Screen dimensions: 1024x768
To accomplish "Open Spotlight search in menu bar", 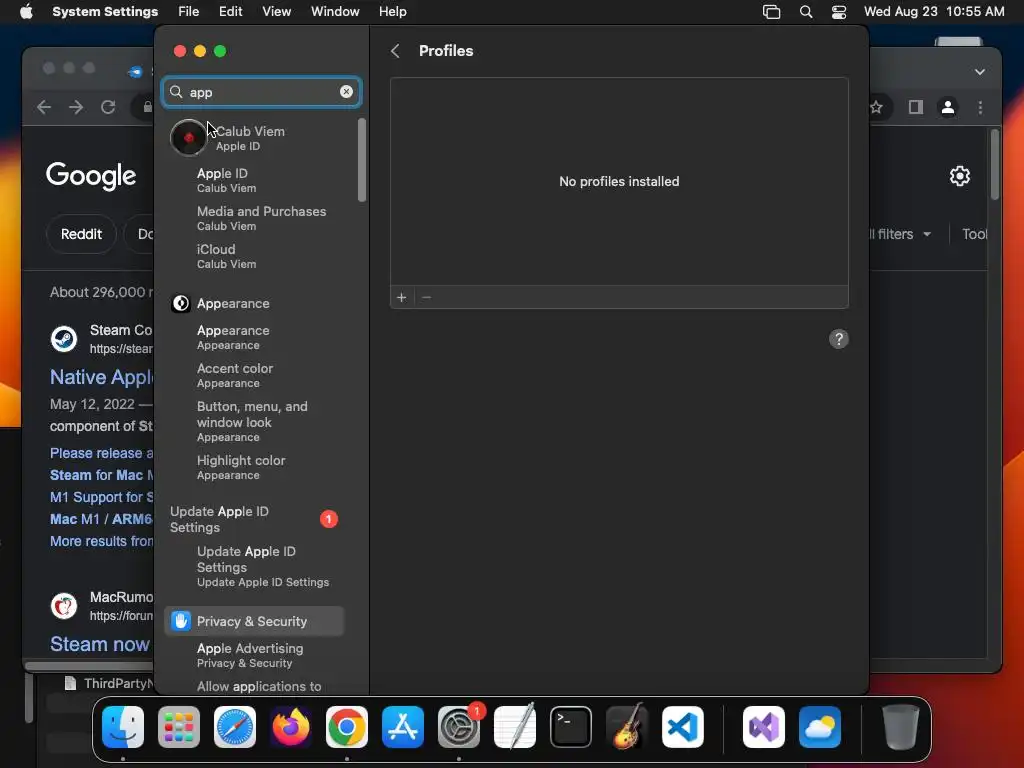I will (x=806, y=12).
